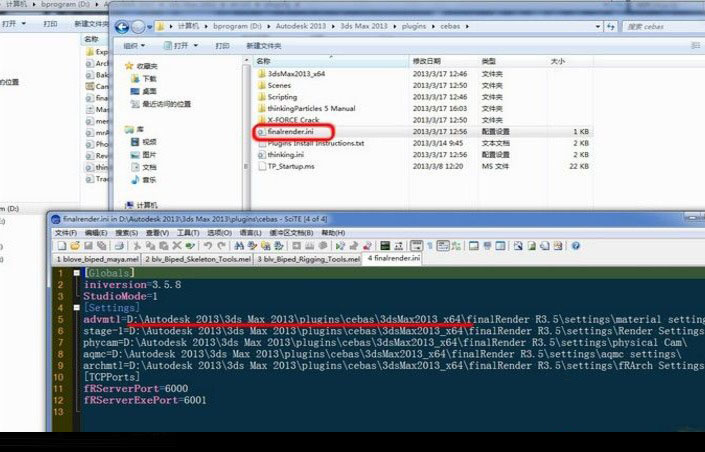The height and width of the screenshot is (452, 705).
Task: Open 下载 in the navigation pane
Action: [144, 79]
